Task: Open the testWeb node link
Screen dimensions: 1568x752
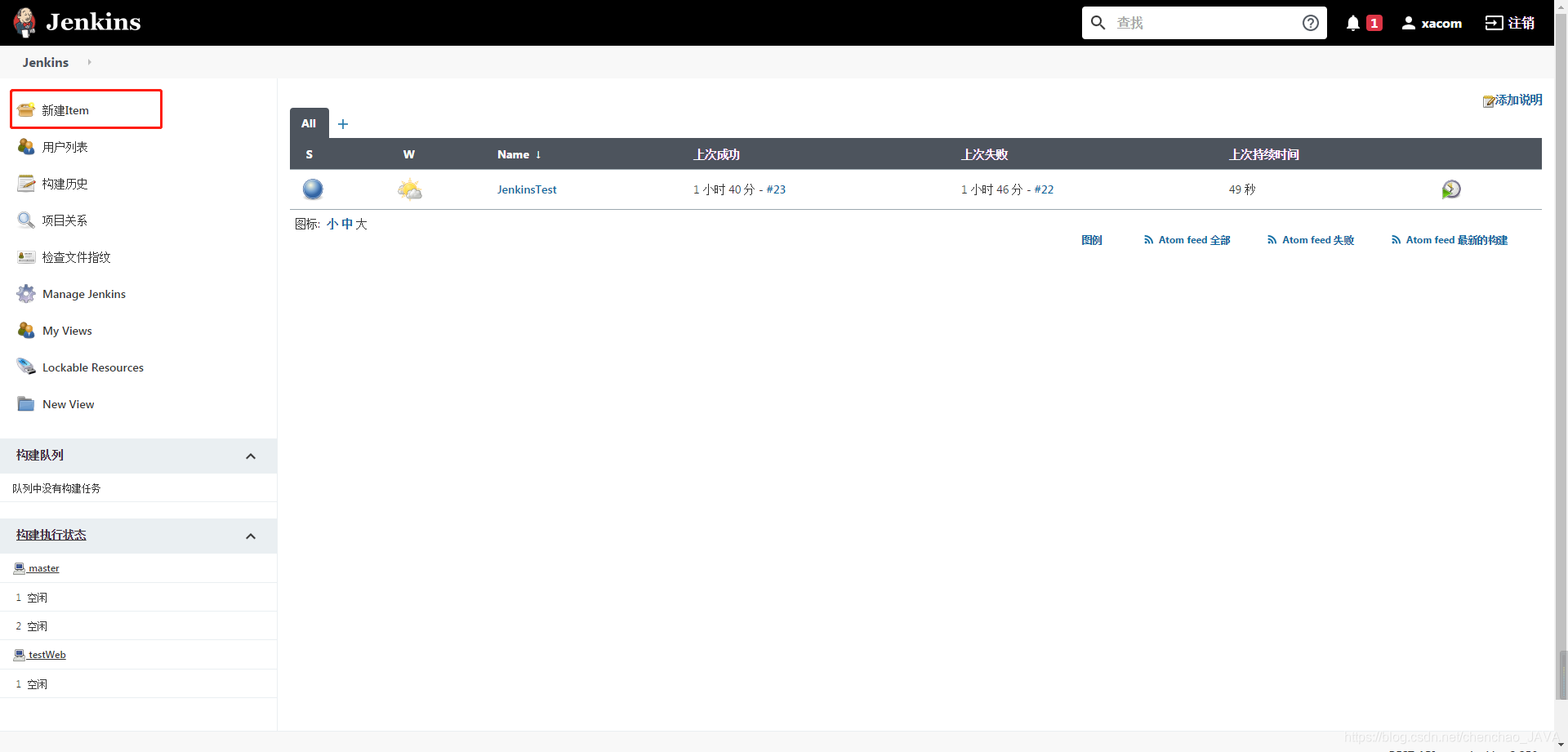Action: [47, 655]
